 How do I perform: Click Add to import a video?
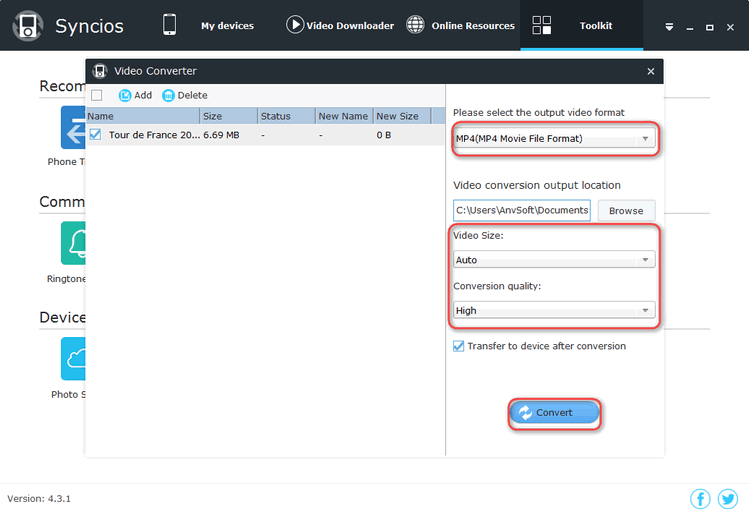[x=135, y=95]
